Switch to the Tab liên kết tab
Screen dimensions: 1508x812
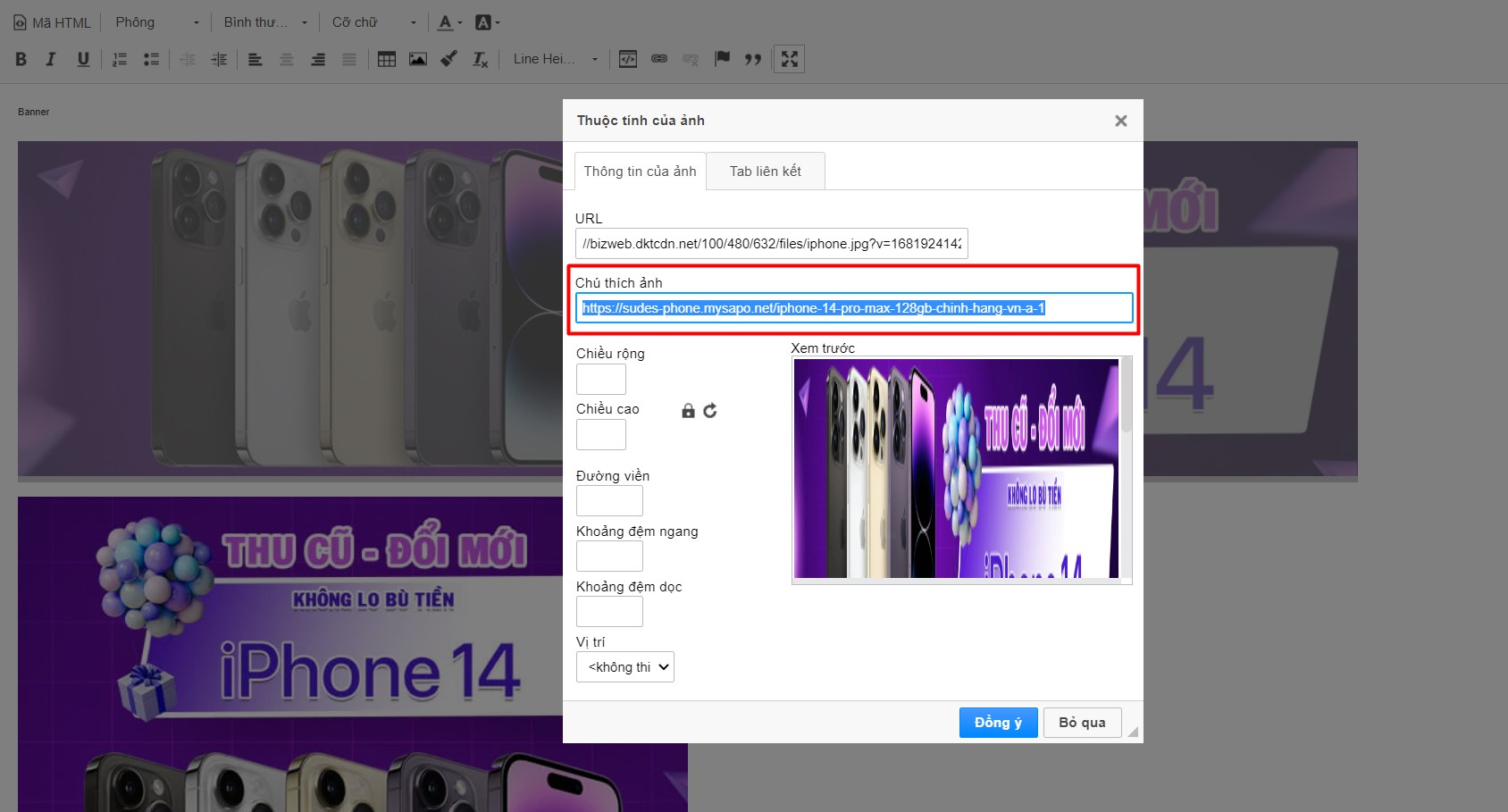[x=766, y=172]
